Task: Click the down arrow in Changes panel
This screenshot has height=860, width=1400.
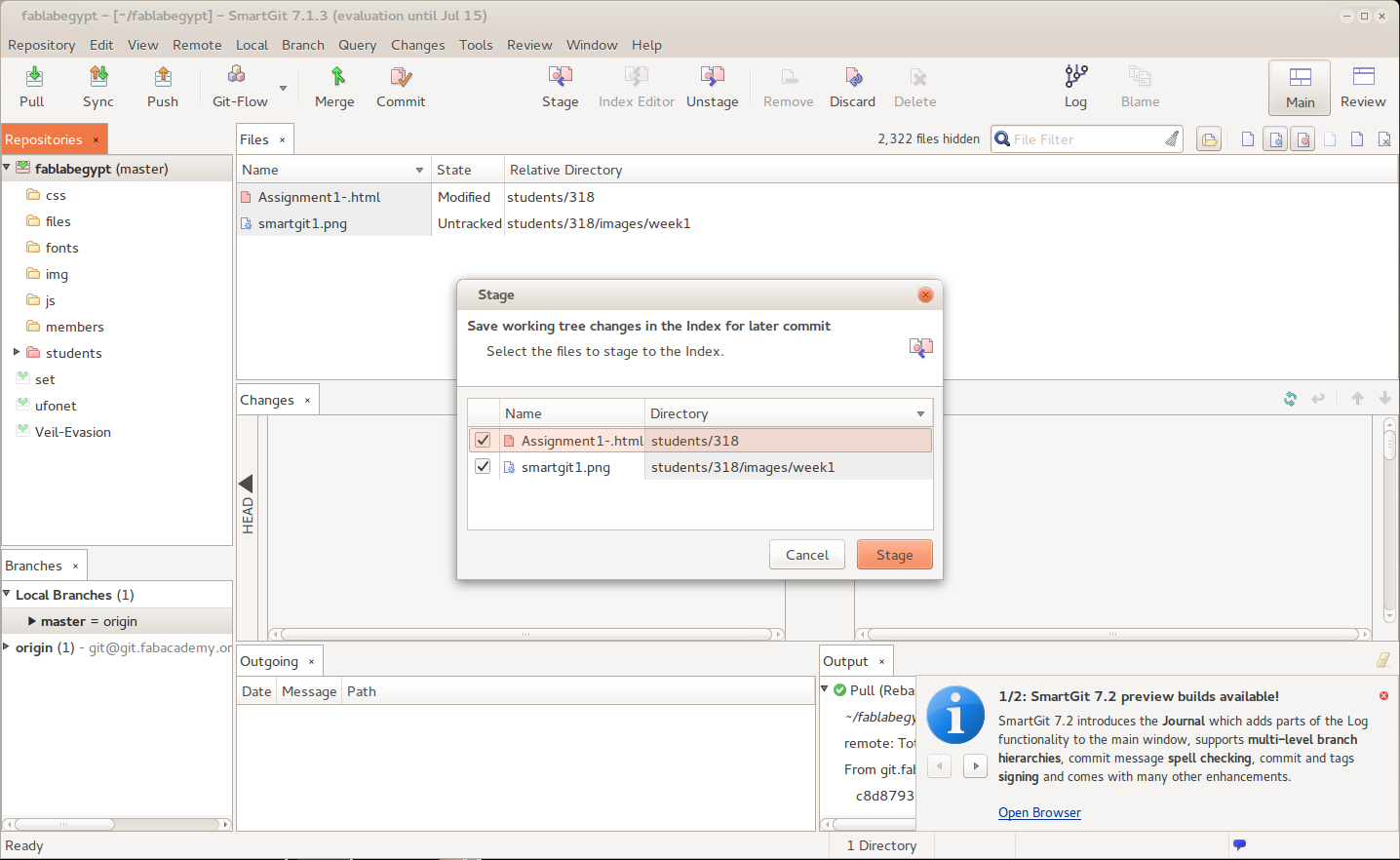Action: coord(1384,398)
